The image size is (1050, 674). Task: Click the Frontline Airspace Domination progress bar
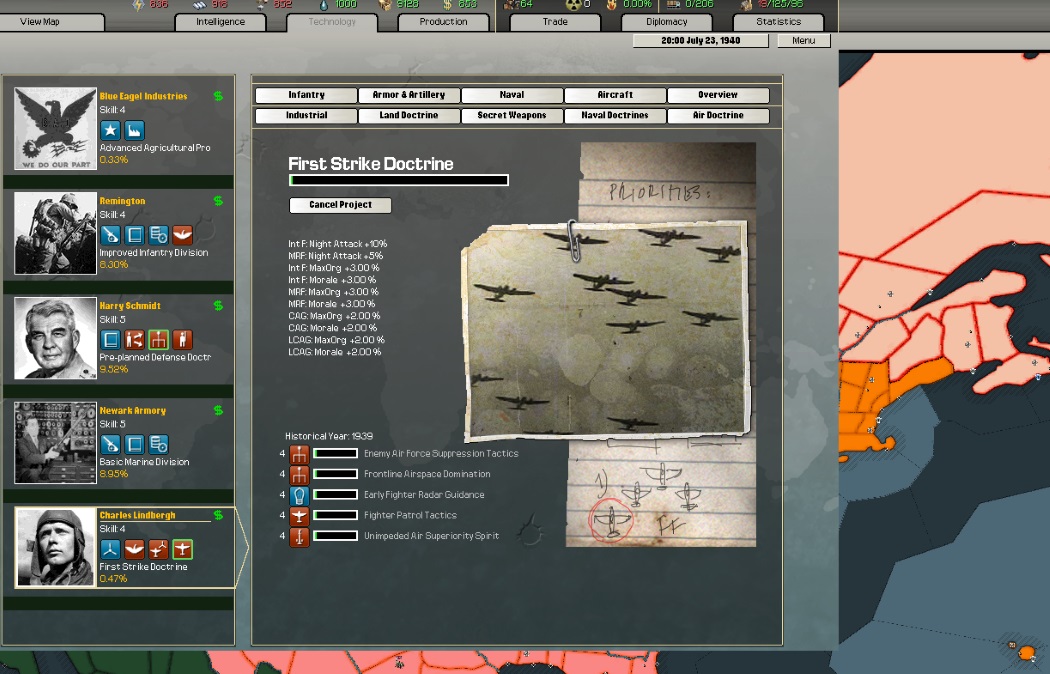[335, 474]
